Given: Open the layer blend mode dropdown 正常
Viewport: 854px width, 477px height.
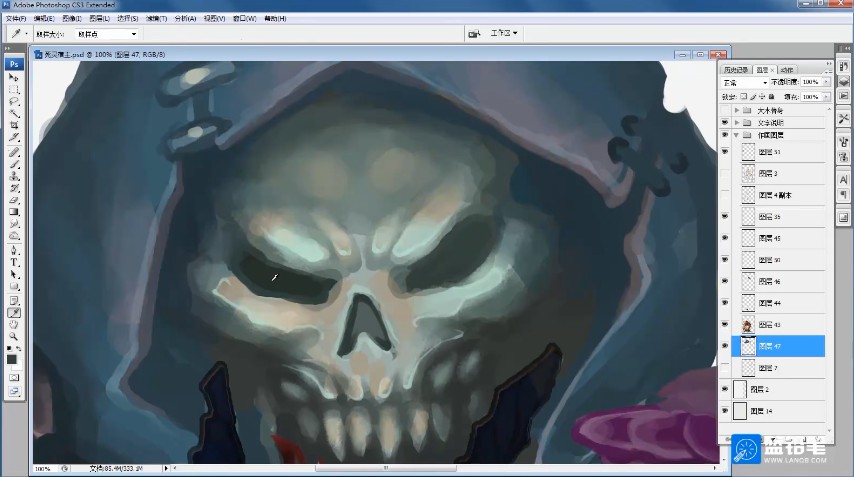Looking at the screenshot, I should click(x=745, y=82).
